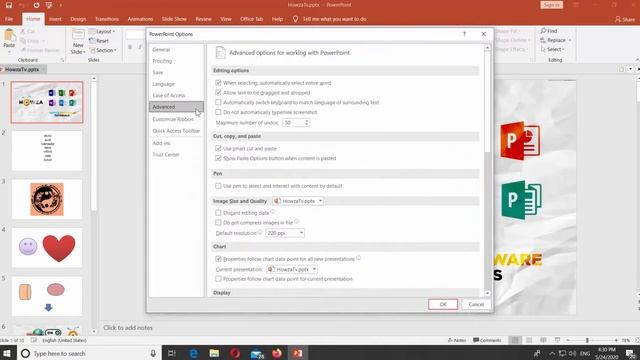Open Comments pane from status bar

(487, 340)
